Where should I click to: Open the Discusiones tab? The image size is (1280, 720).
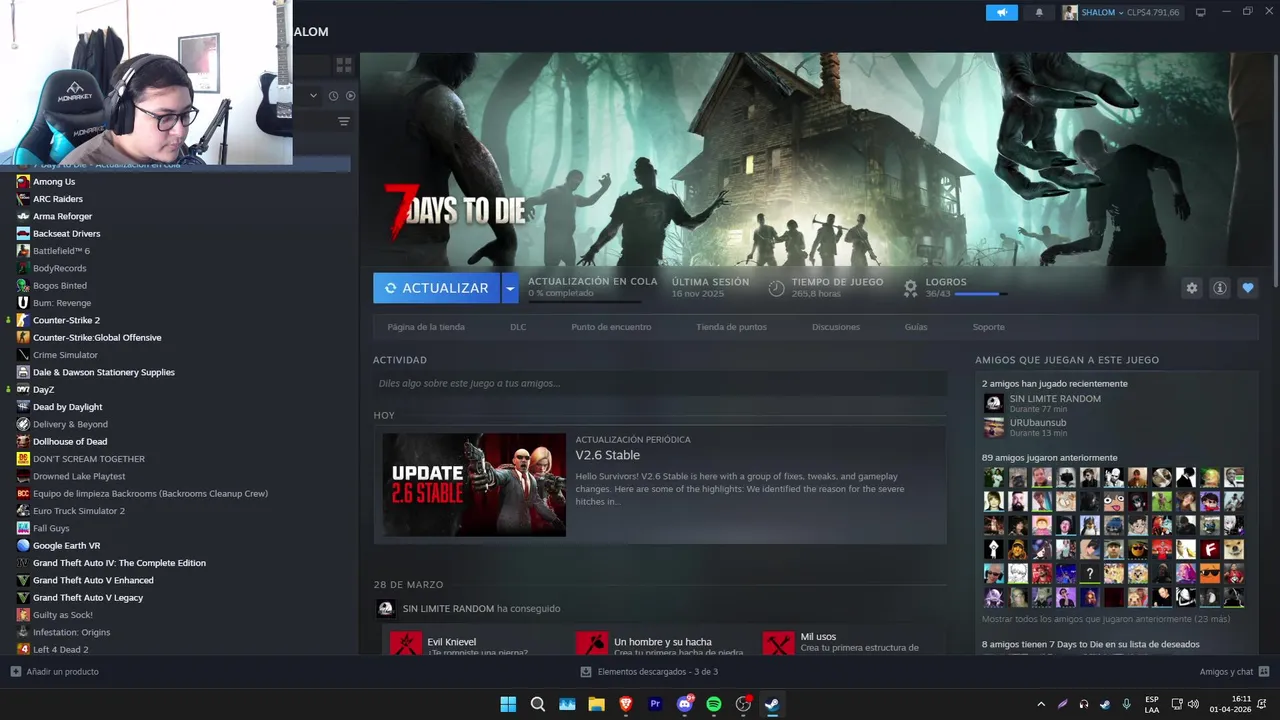point(836,327)
